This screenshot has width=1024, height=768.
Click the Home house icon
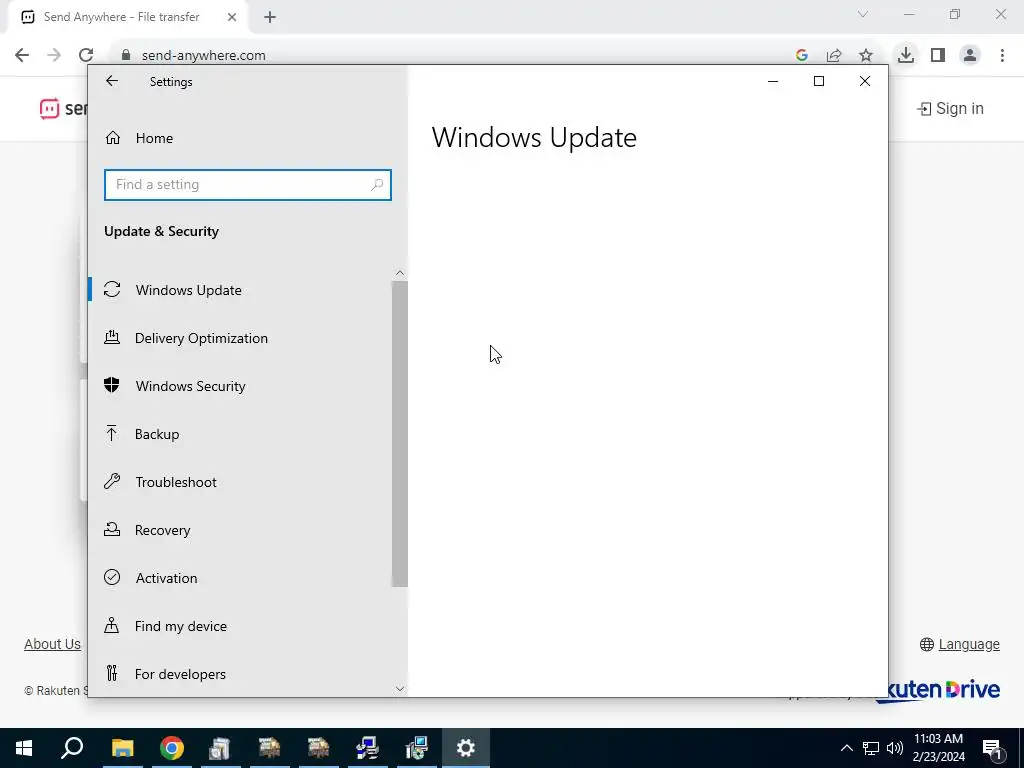coord(113,138)
